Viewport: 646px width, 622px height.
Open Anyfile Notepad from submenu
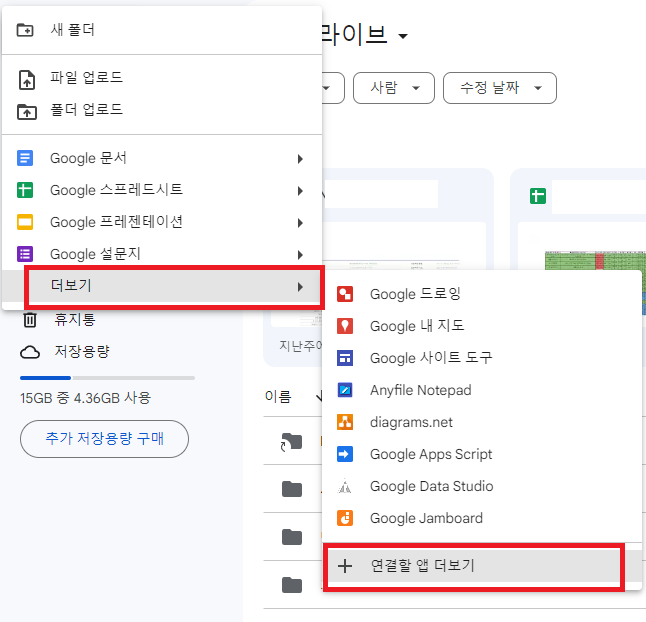[x=482, y=390]
